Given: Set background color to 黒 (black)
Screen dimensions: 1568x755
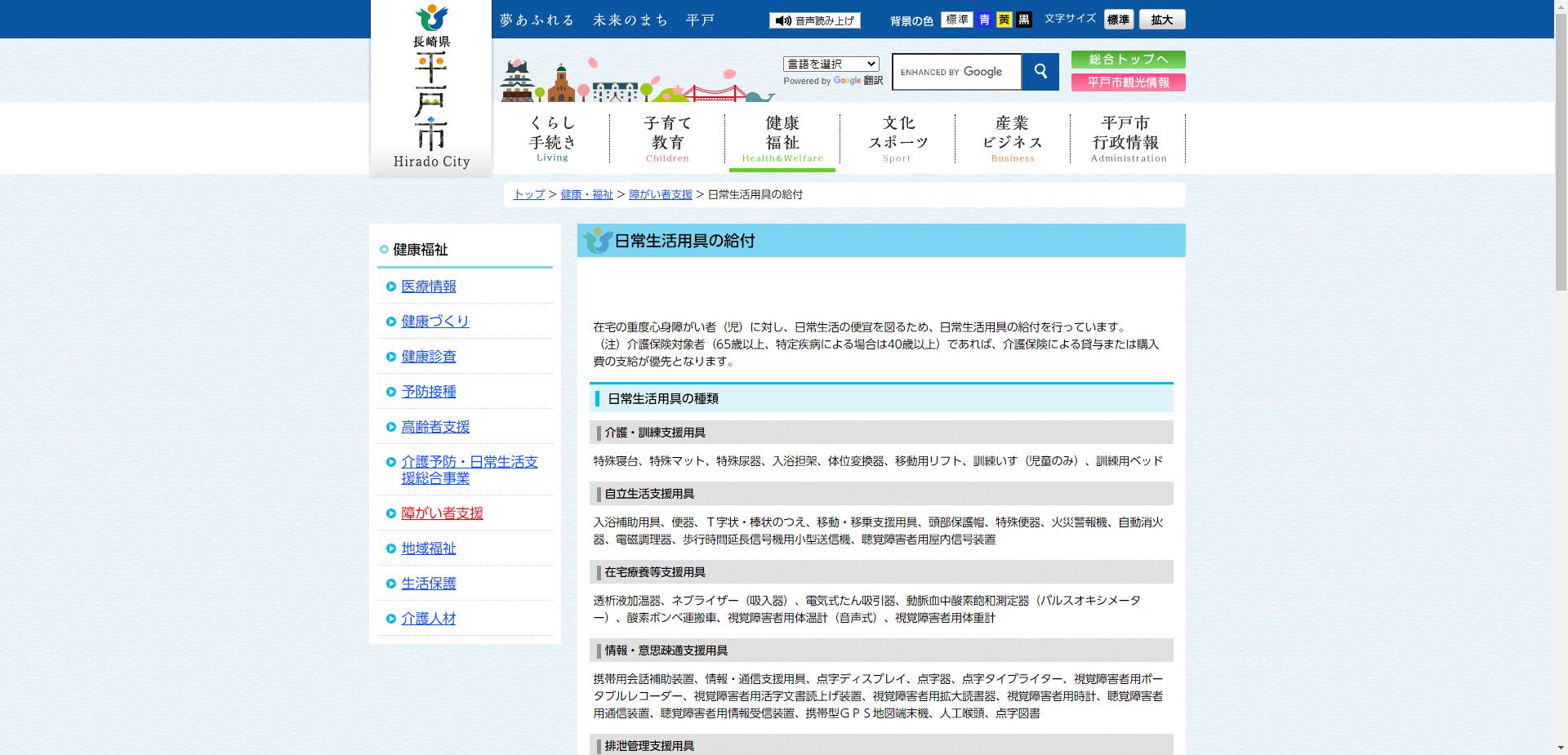Looking at the screenshot, I should 1022,19.
